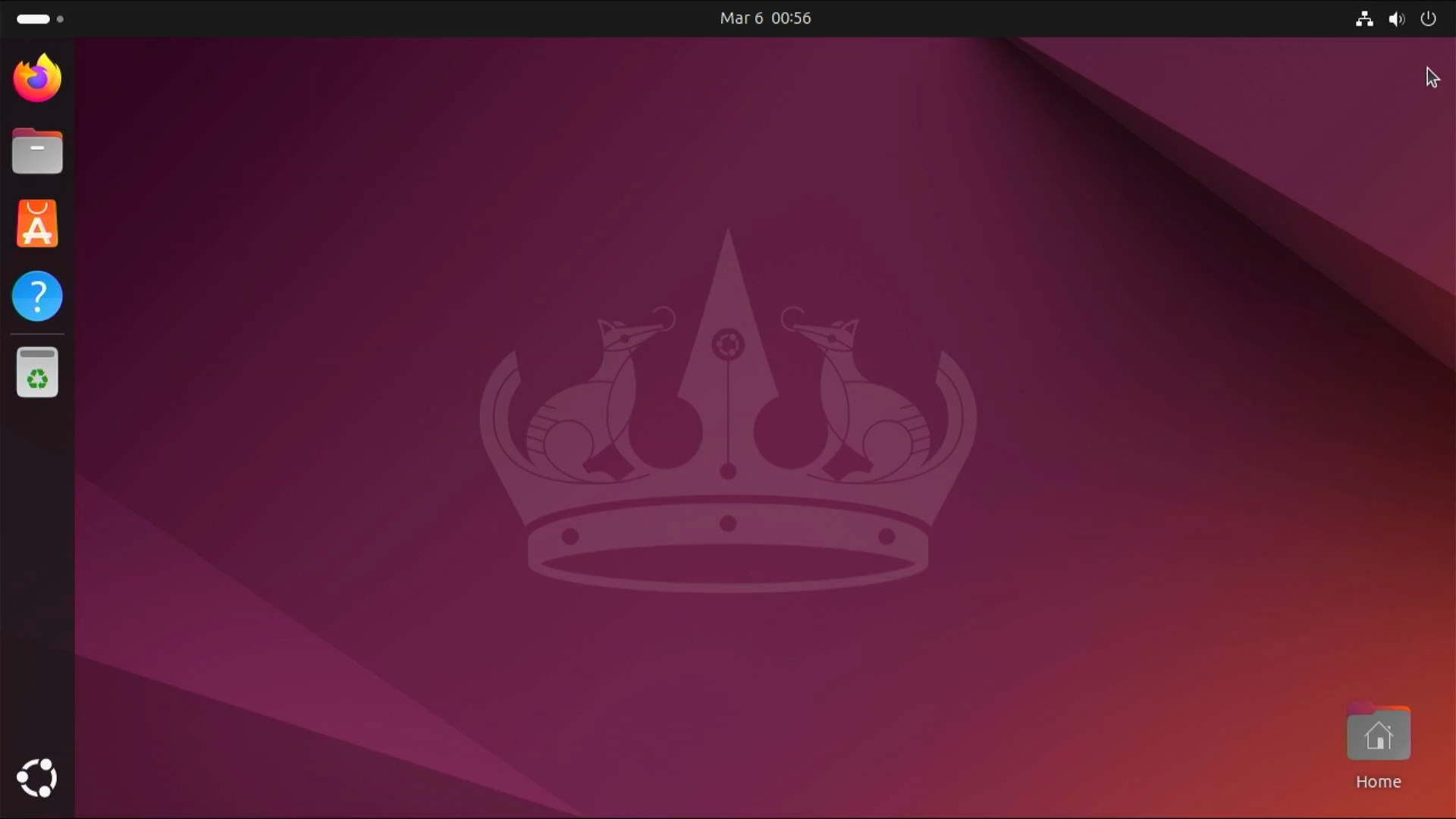The height and width of the screenshot is (819, 1456).
Task: Click the volume speaker icon
Action: coord(1396,19)
